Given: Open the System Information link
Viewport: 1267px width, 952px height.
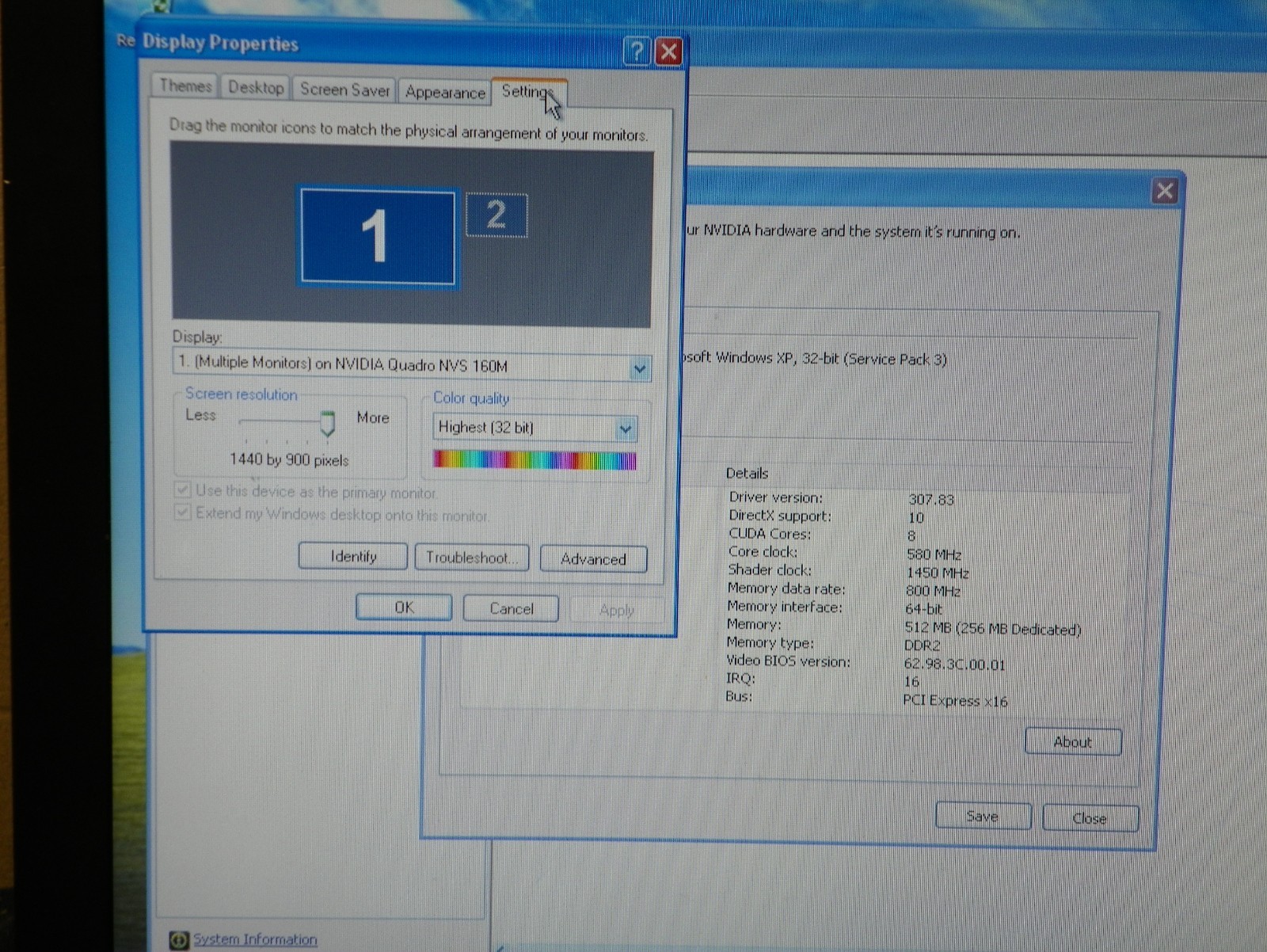Looking at the screenshot, I should pos(255,939).
